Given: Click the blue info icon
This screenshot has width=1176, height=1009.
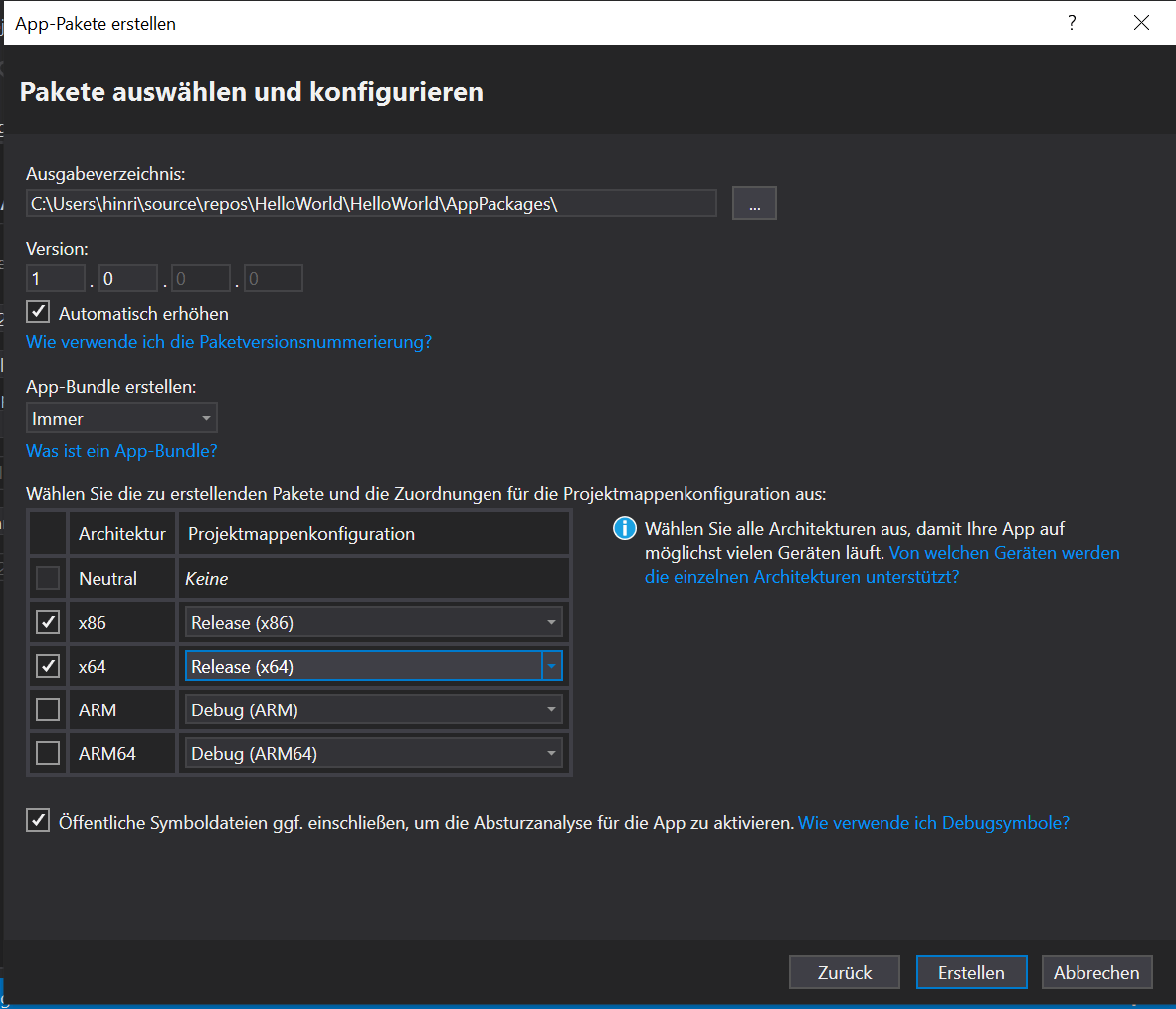Looking at the screenshot, I should click(x=624, y=528).
